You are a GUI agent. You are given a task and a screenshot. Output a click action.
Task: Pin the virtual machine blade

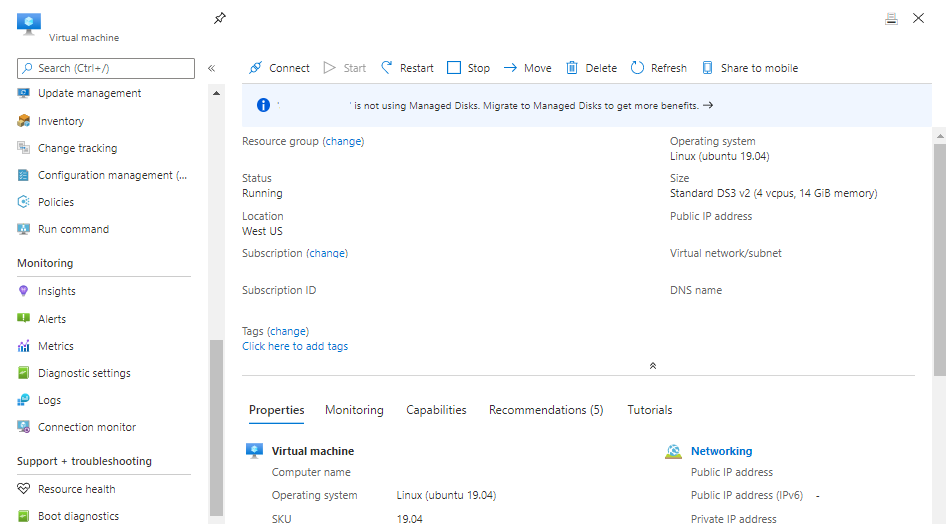(220, 18)
